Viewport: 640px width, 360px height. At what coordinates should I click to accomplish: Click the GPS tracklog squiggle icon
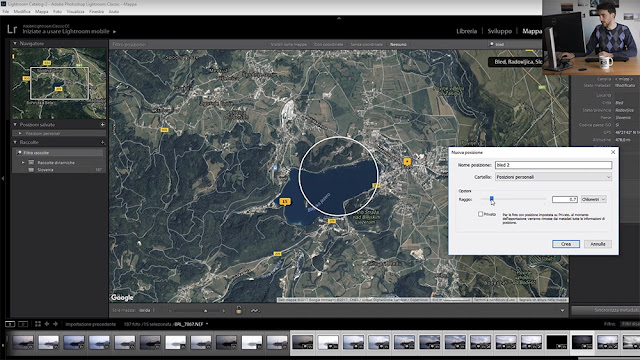[x=255, y=311]
